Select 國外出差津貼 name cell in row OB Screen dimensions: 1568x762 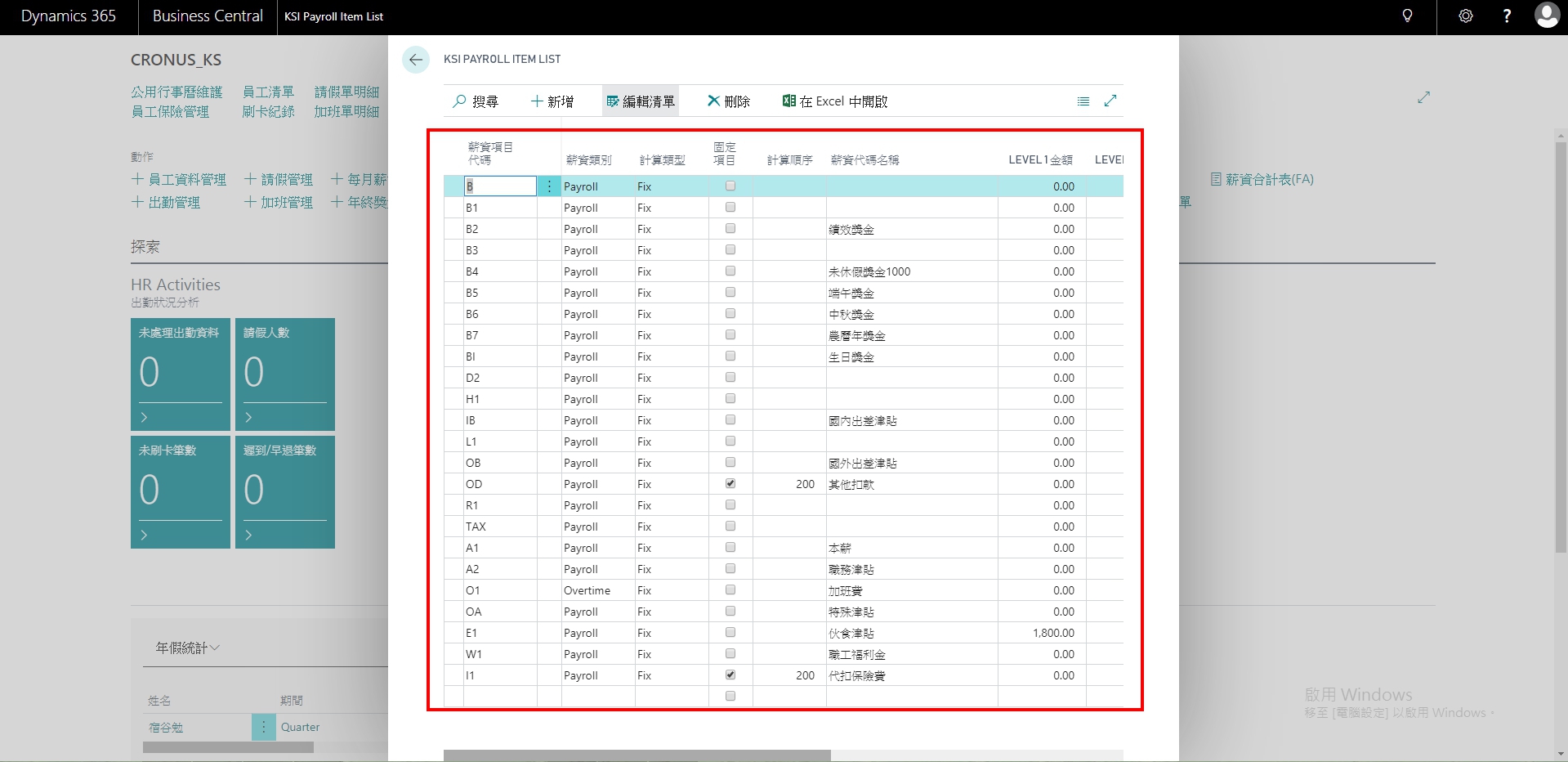pos(912,463)
